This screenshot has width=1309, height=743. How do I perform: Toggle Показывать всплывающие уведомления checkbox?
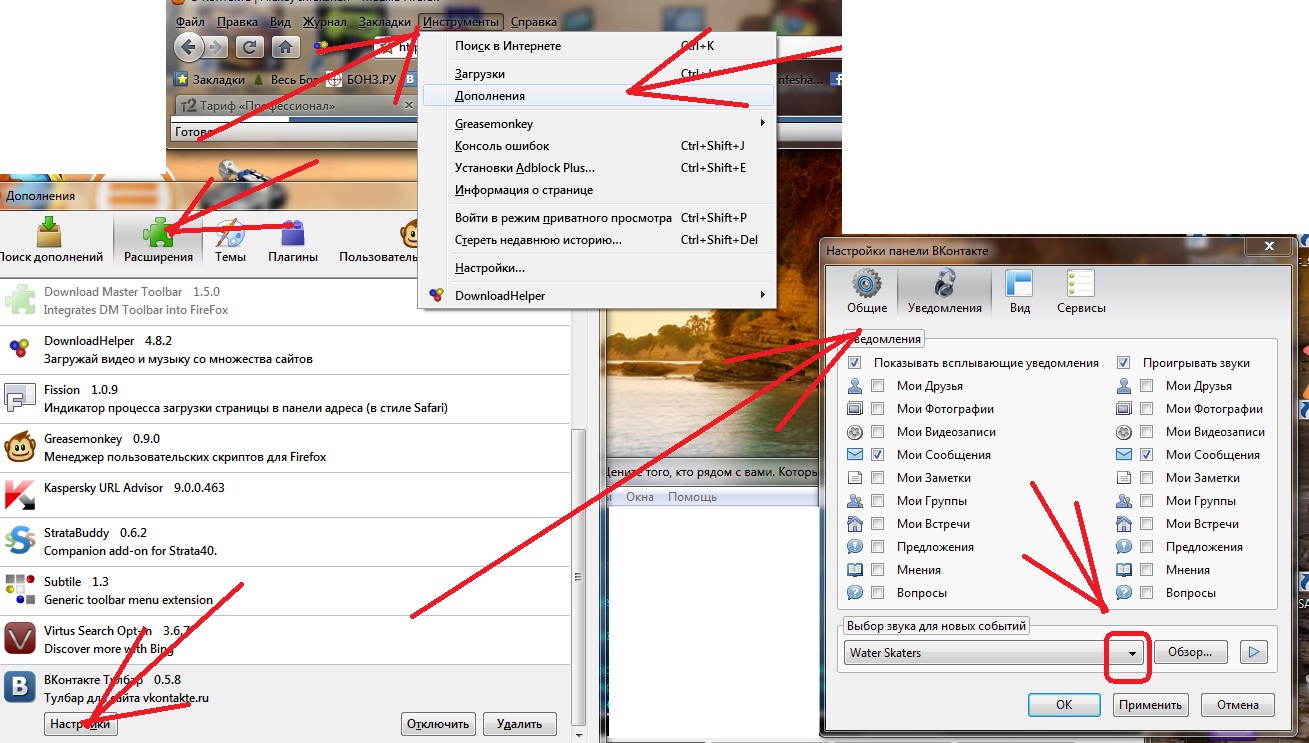pyautogui.click(x=854, y=363)
